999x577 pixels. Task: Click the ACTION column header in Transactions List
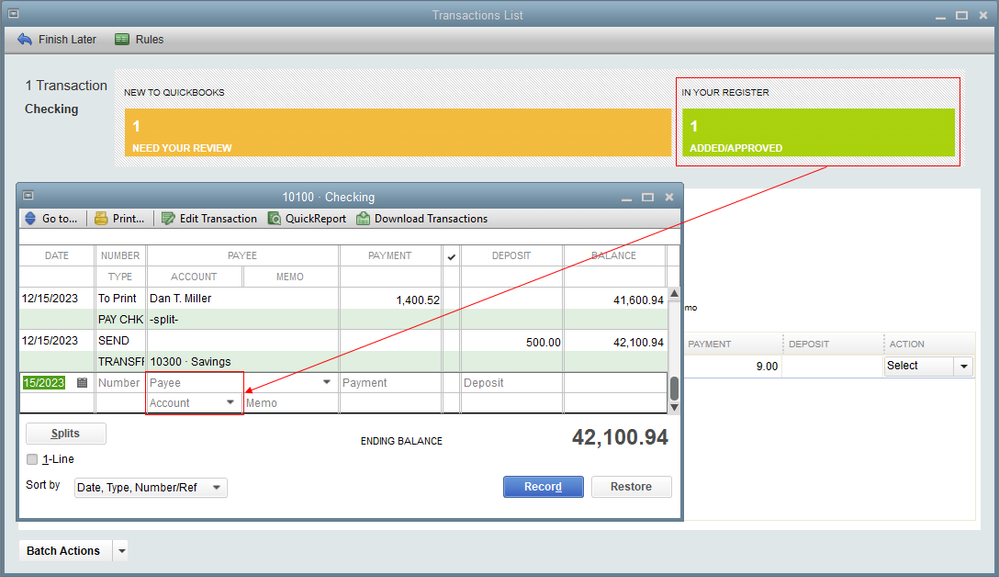click(x=907, y=344)
